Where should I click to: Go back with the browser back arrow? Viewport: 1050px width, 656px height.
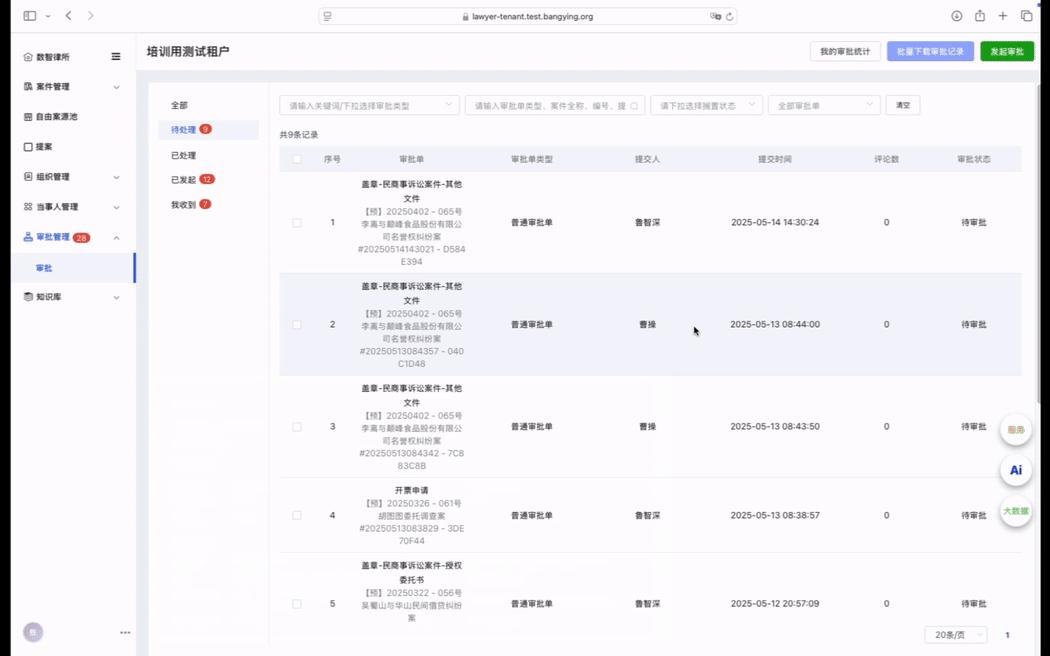(x=68, y=15)
